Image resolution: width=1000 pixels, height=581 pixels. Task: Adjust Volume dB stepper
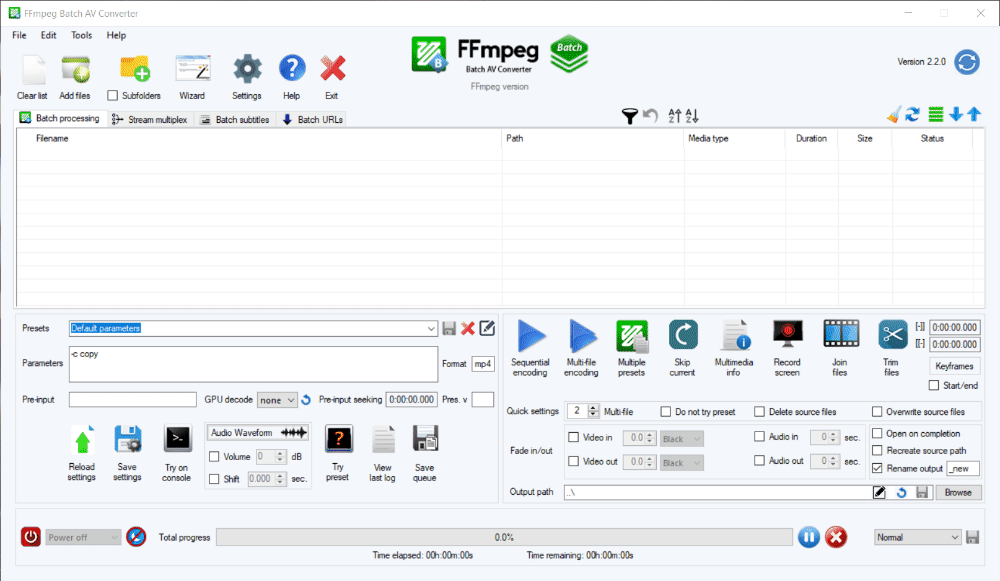(280, 457)
